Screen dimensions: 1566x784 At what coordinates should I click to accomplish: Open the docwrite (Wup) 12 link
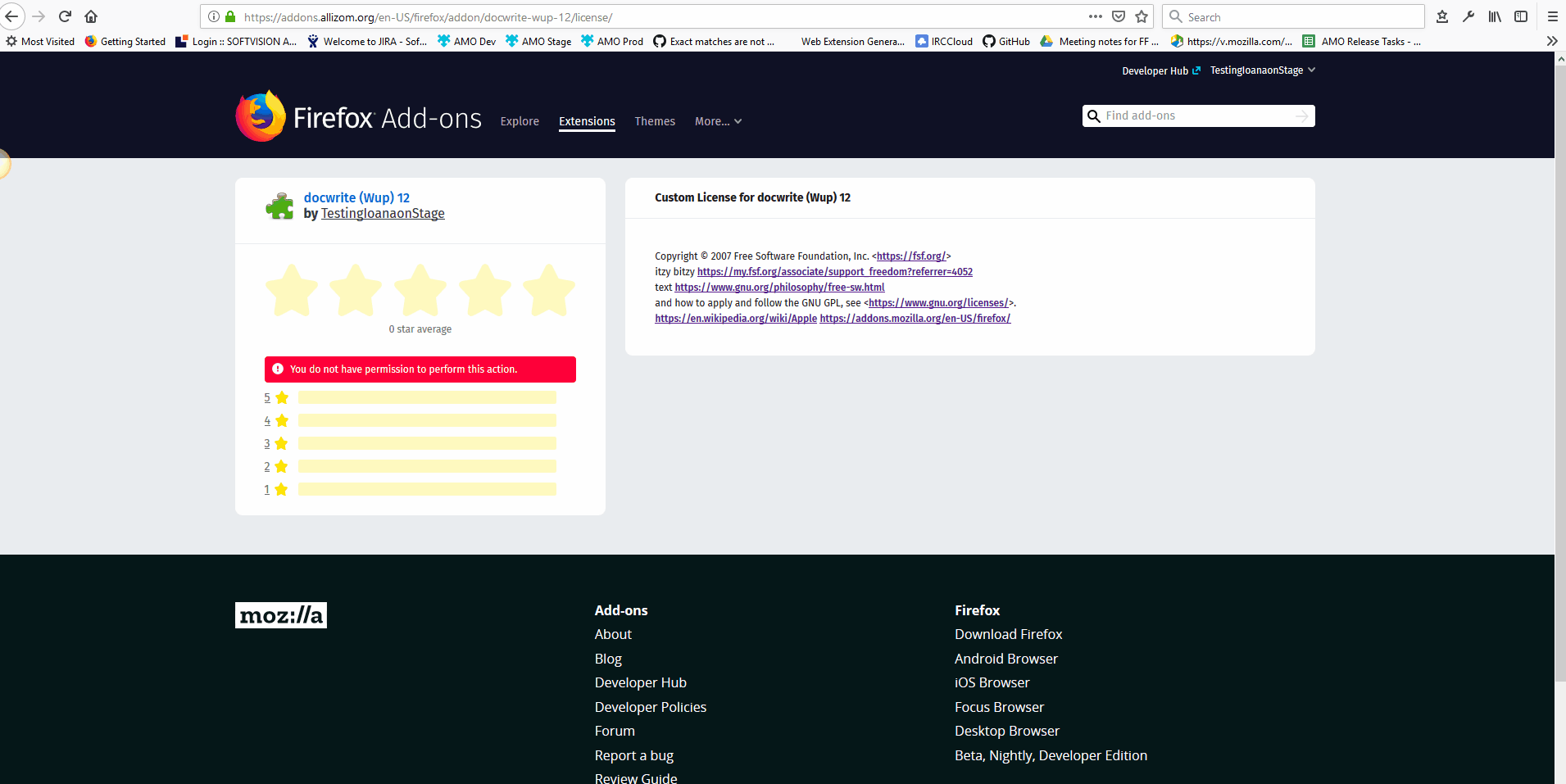[356, 197]
